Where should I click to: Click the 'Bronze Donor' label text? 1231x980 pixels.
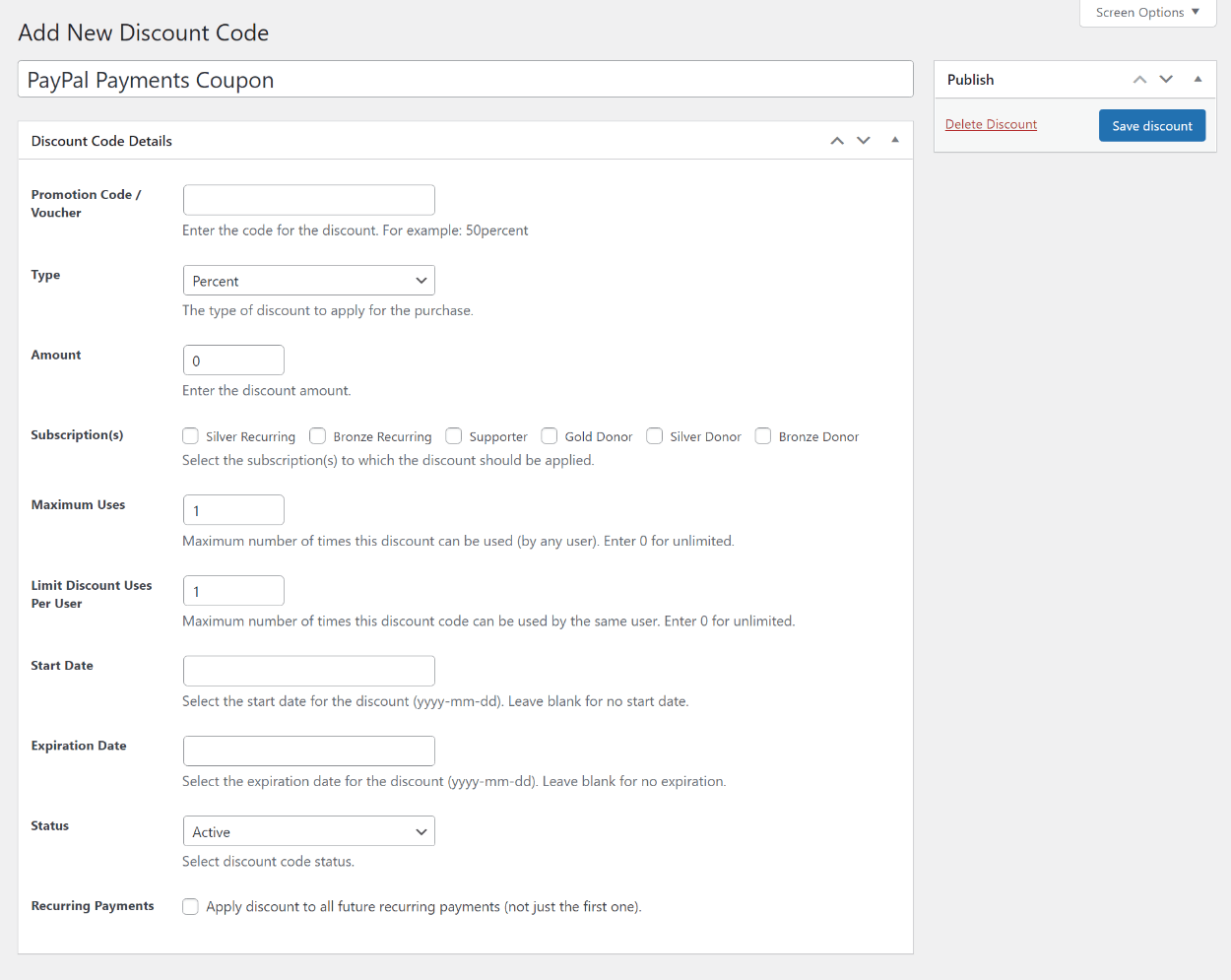(x=818, y=437)
